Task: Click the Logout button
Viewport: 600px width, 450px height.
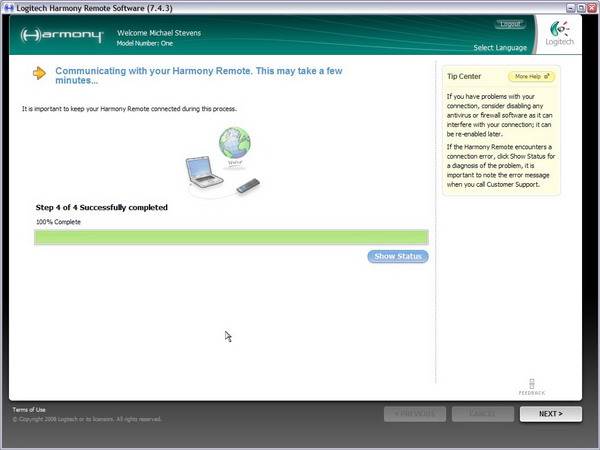Action: click(510, 24)
